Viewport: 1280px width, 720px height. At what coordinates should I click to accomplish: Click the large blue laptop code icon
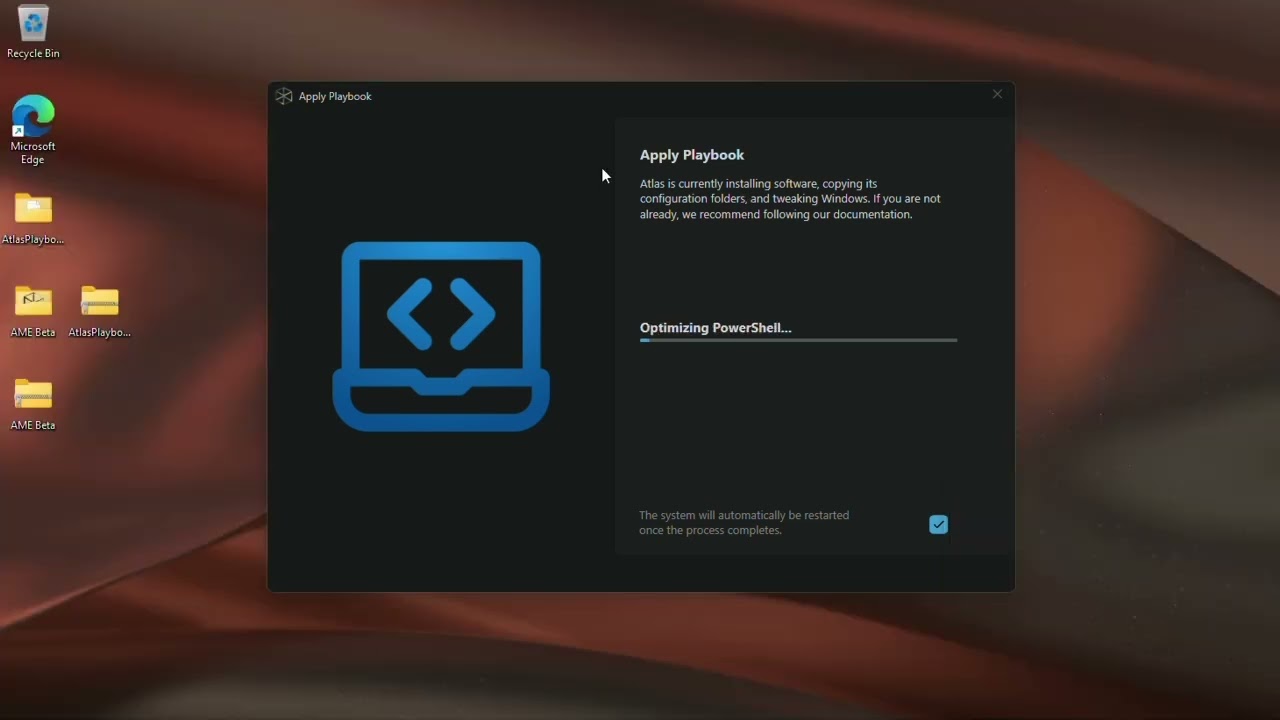[441, 336]
